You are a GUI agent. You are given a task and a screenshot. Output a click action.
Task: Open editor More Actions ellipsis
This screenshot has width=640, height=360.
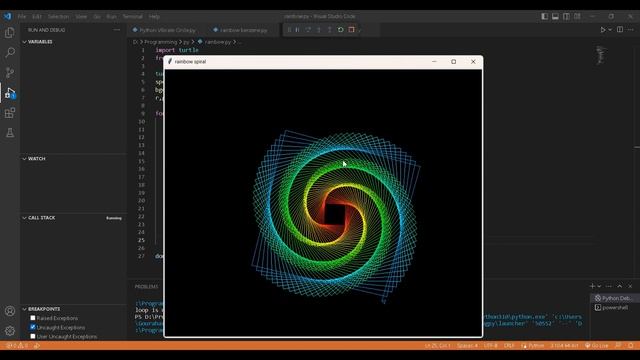(x=631, y=30)
